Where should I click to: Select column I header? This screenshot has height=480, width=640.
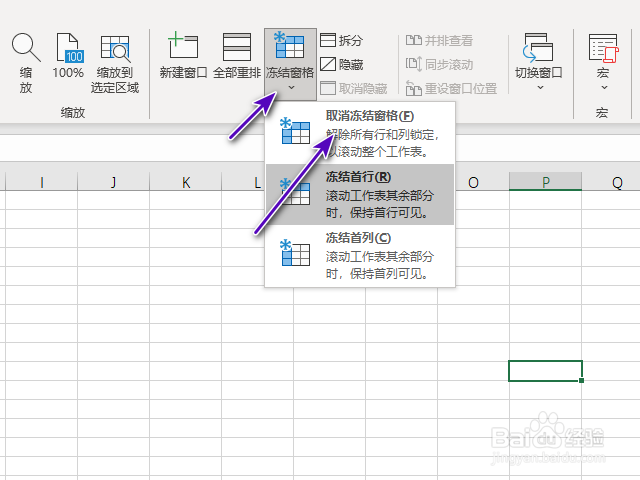coord(42,182)
